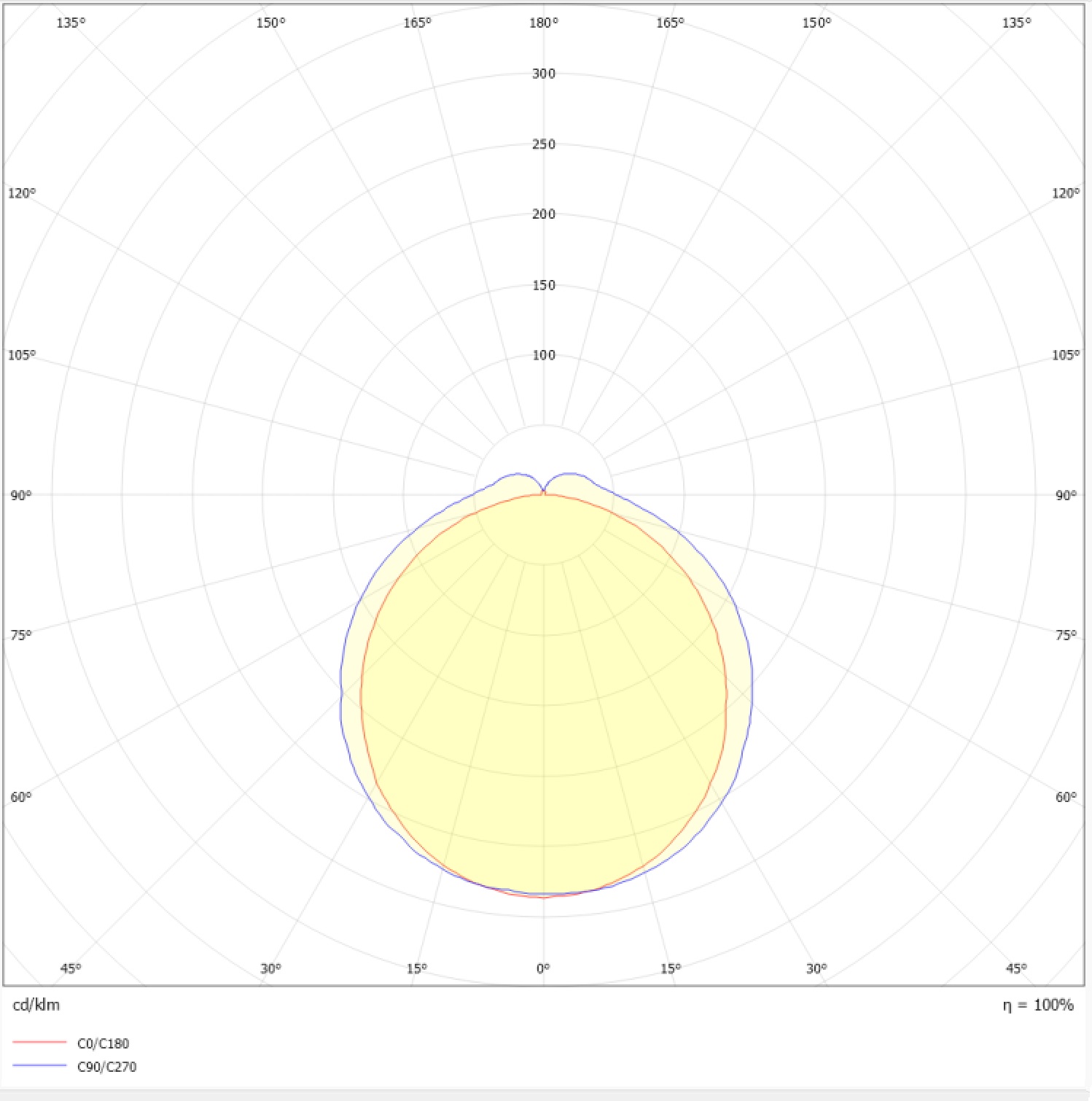Select the 250 radial scale value
The width and height of the screenshot is (1092, 1101).
[544, 144]
